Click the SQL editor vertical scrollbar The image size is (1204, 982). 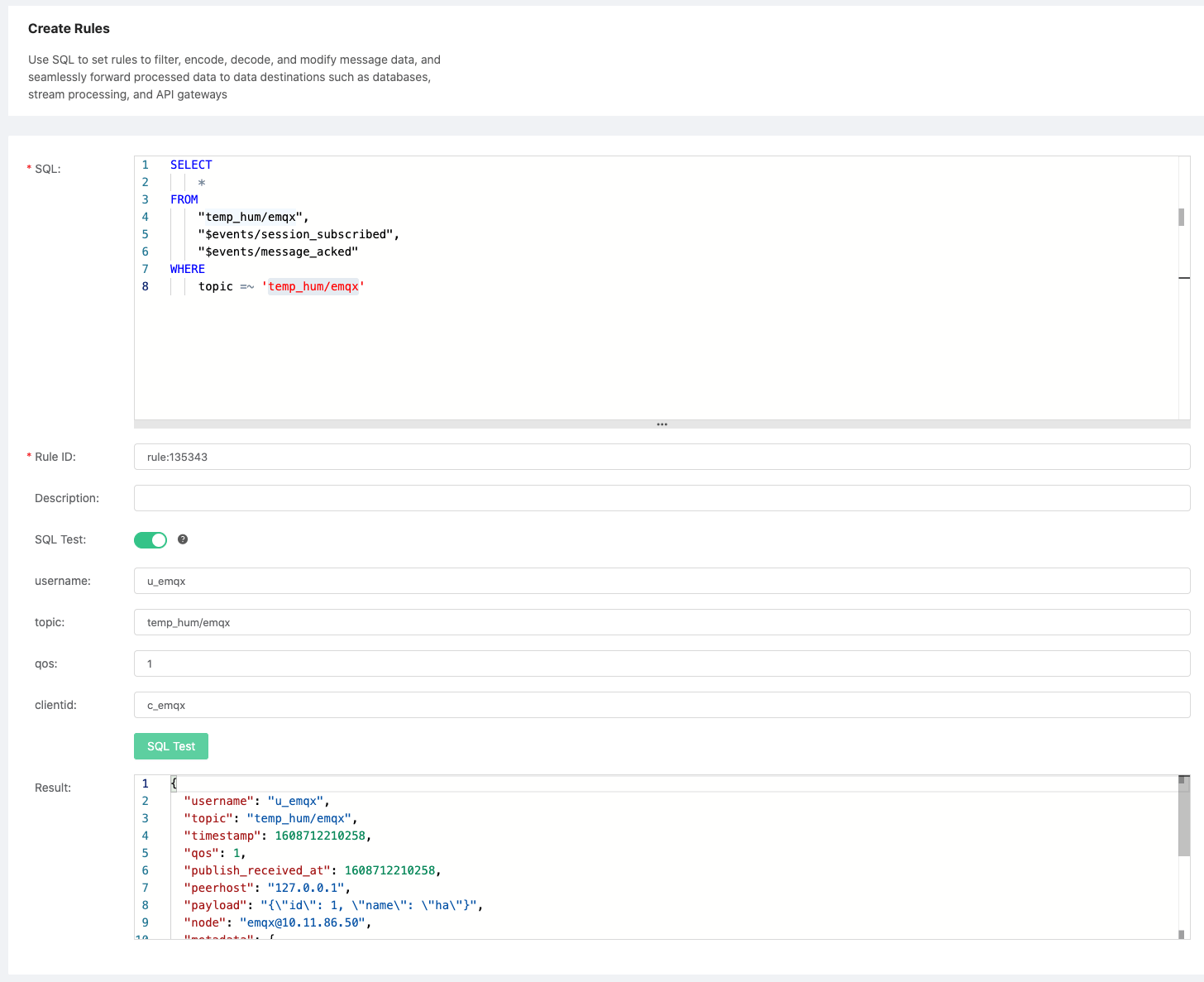tap(1182, 218)
